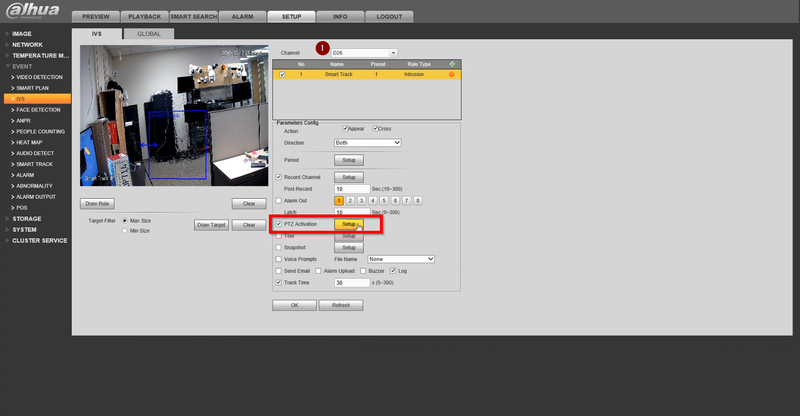This screenshot has width=800, height=416.
Task: Click the Dahua logo
Action: (33, 11)
